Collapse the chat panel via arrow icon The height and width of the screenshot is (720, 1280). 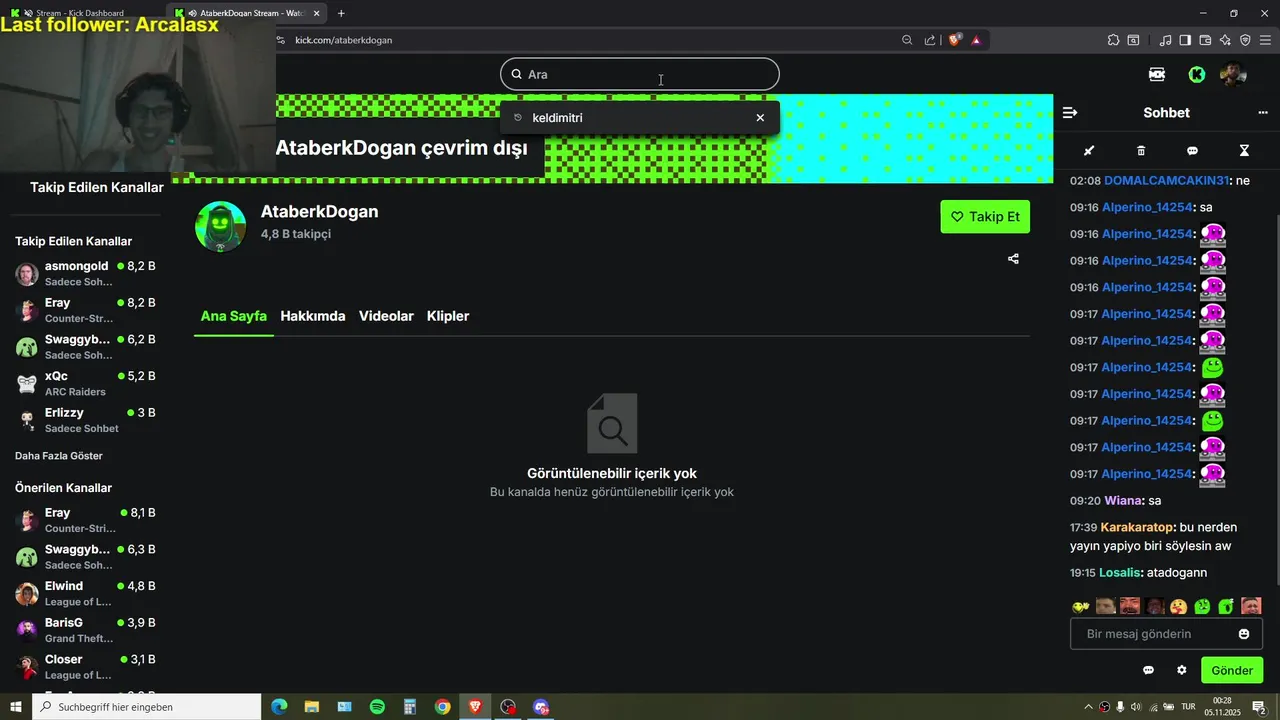pos(1070,113)
